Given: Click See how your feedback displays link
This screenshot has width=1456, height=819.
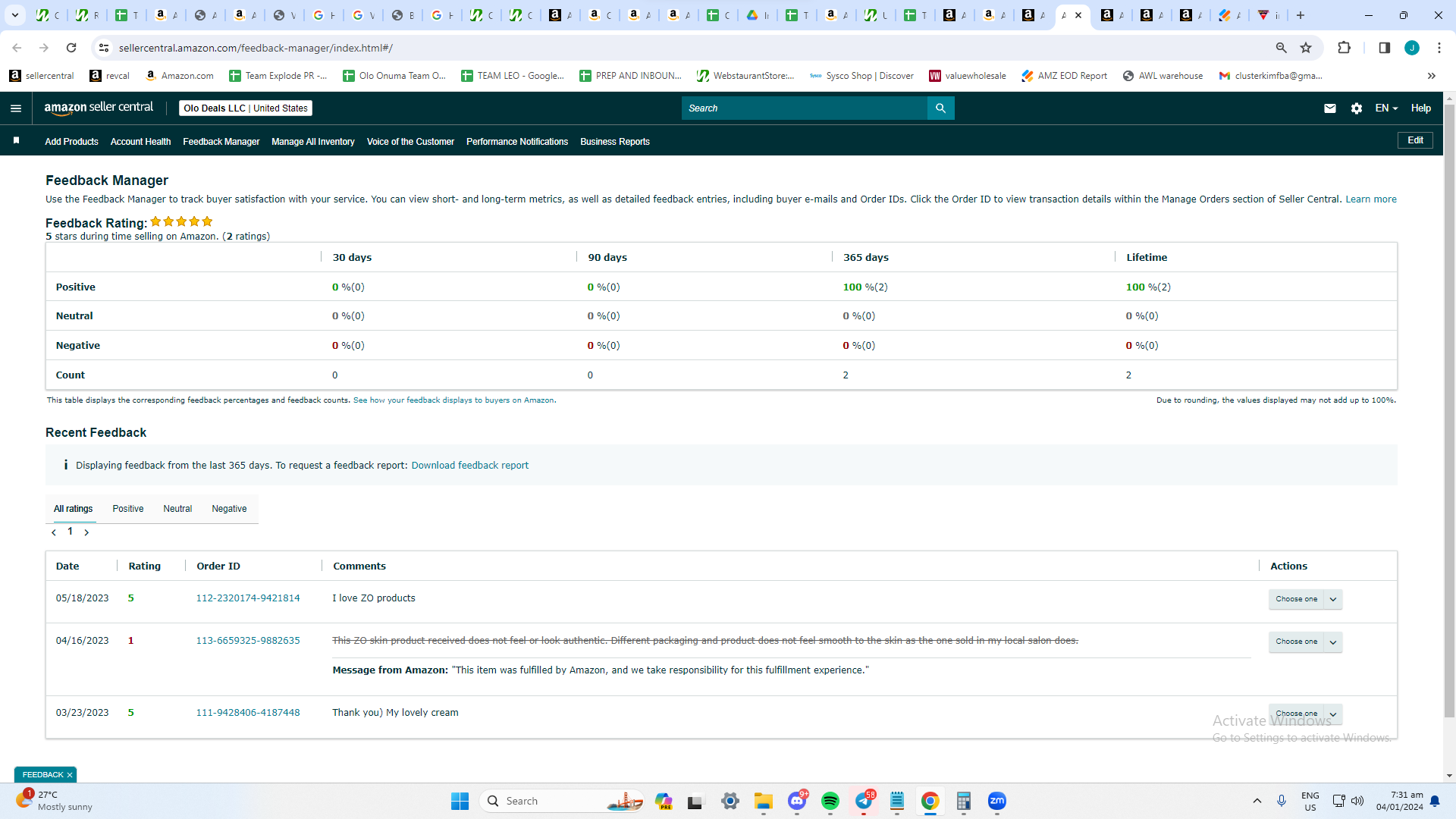Looking at the screenshot, I should (x=453, y=400).
